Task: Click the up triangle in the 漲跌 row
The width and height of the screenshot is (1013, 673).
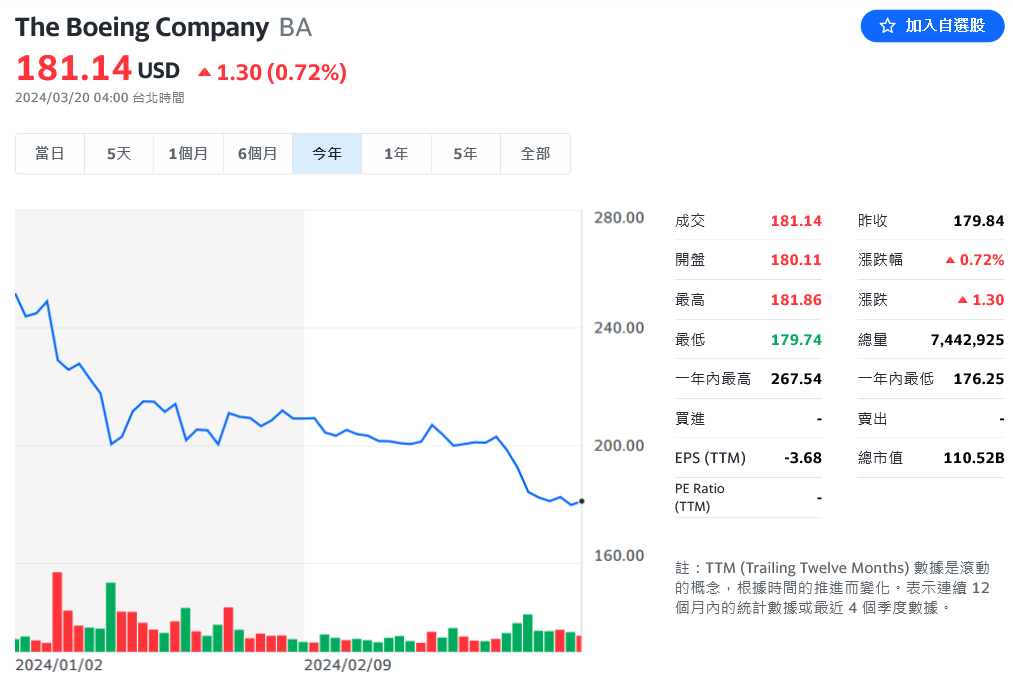Action: 962,300
